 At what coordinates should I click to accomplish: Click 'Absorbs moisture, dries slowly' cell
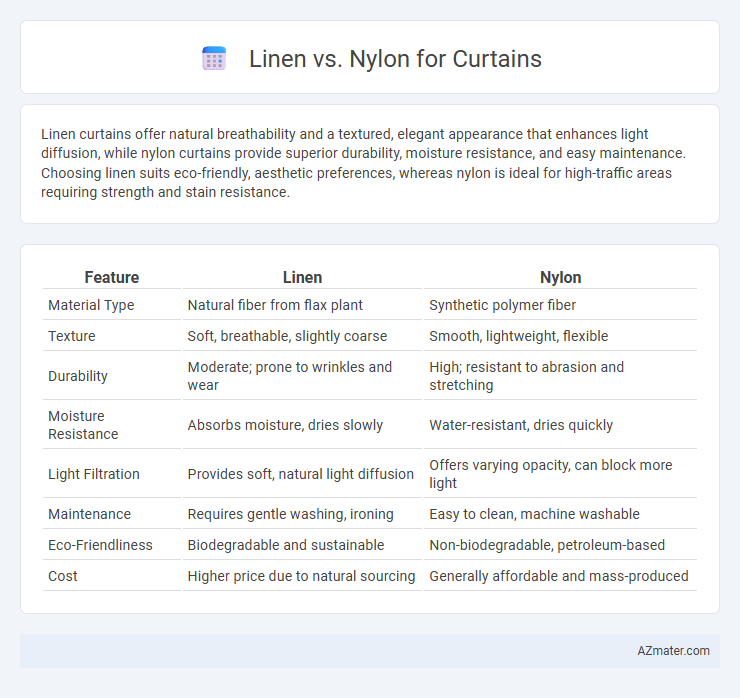point(285,425)
